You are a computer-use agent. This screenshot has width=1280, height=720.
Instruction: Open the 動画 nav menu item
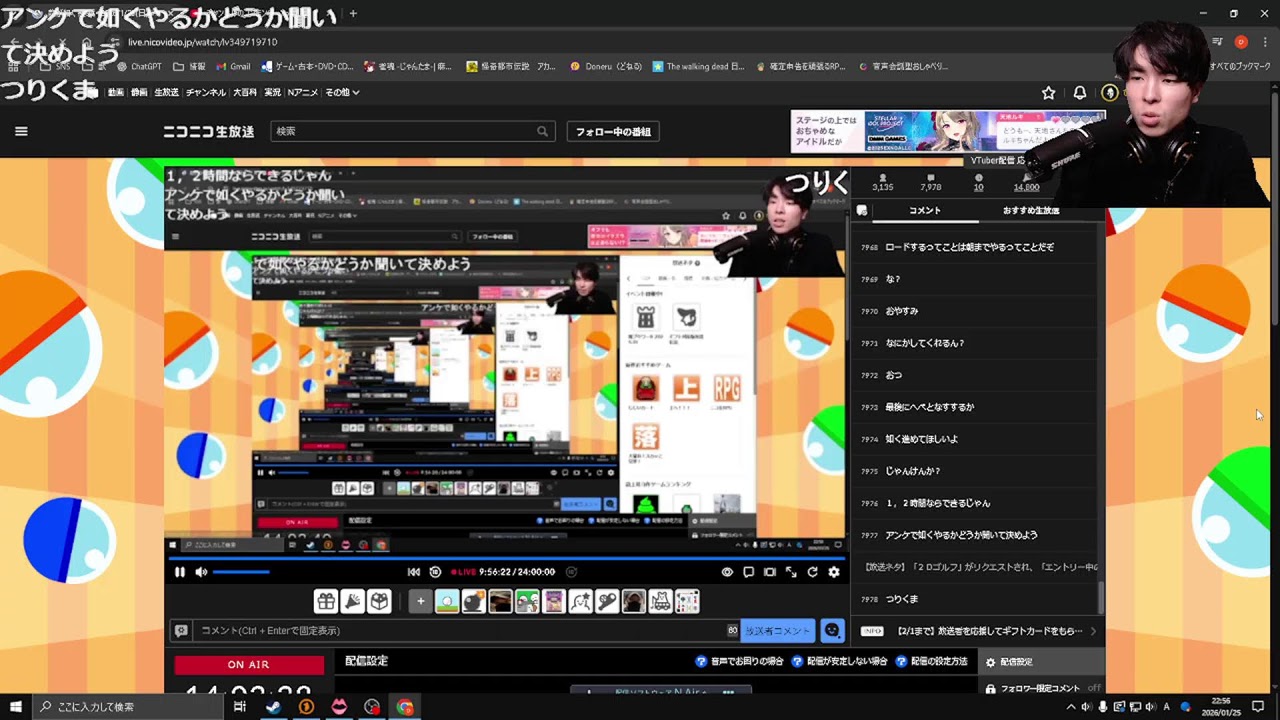(x=116, y=92)
